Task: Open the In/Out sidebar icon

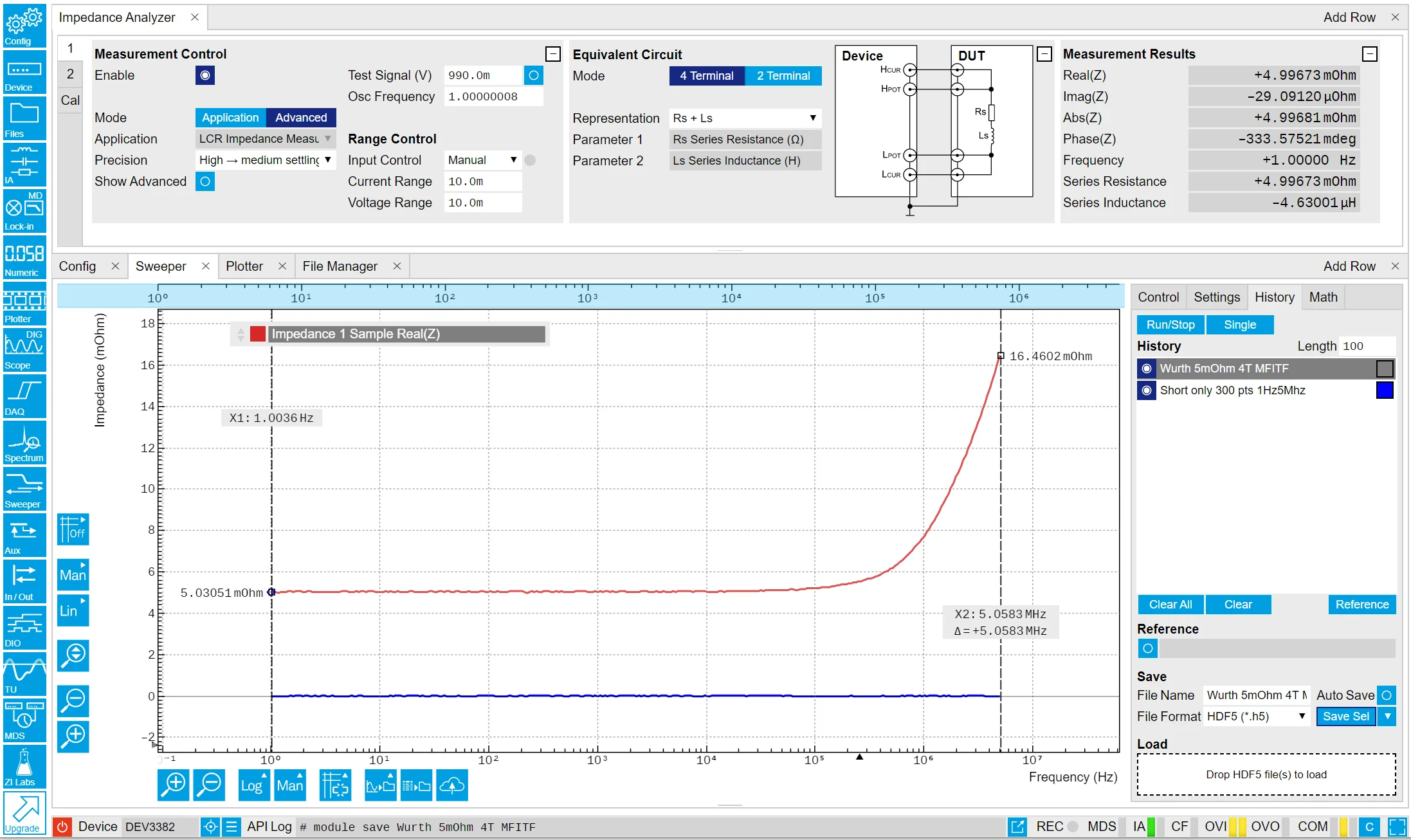Action: [x=24, y=581]
